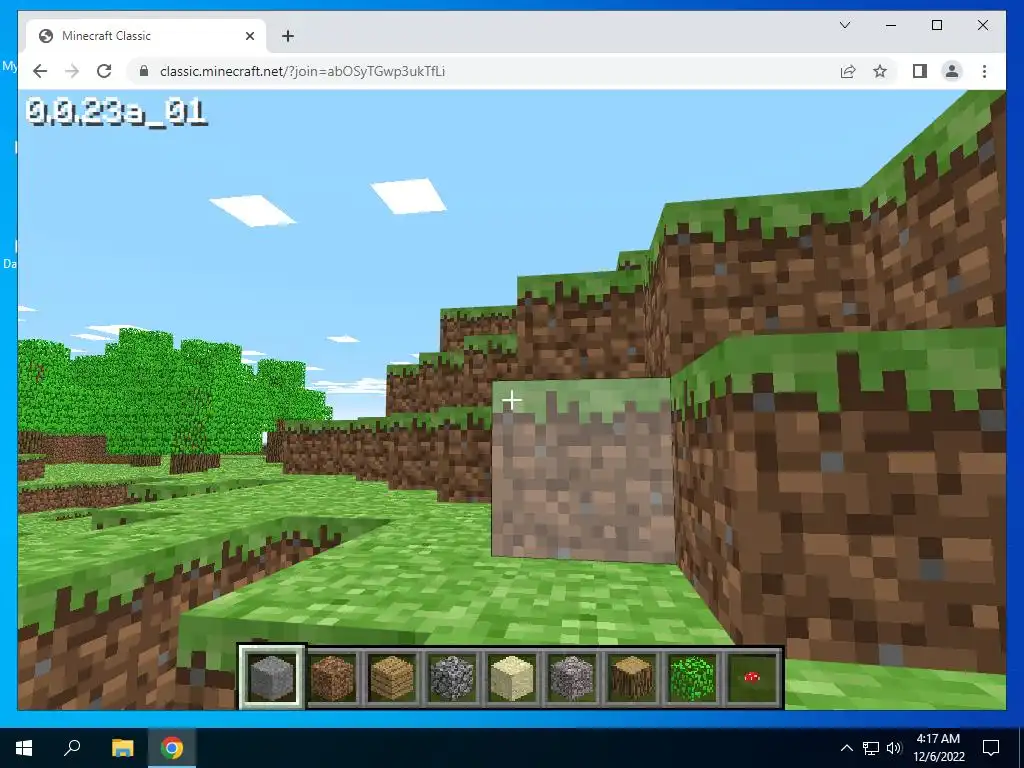
Task: Click Chrome icon in taskbar
Action: (172, 748)
